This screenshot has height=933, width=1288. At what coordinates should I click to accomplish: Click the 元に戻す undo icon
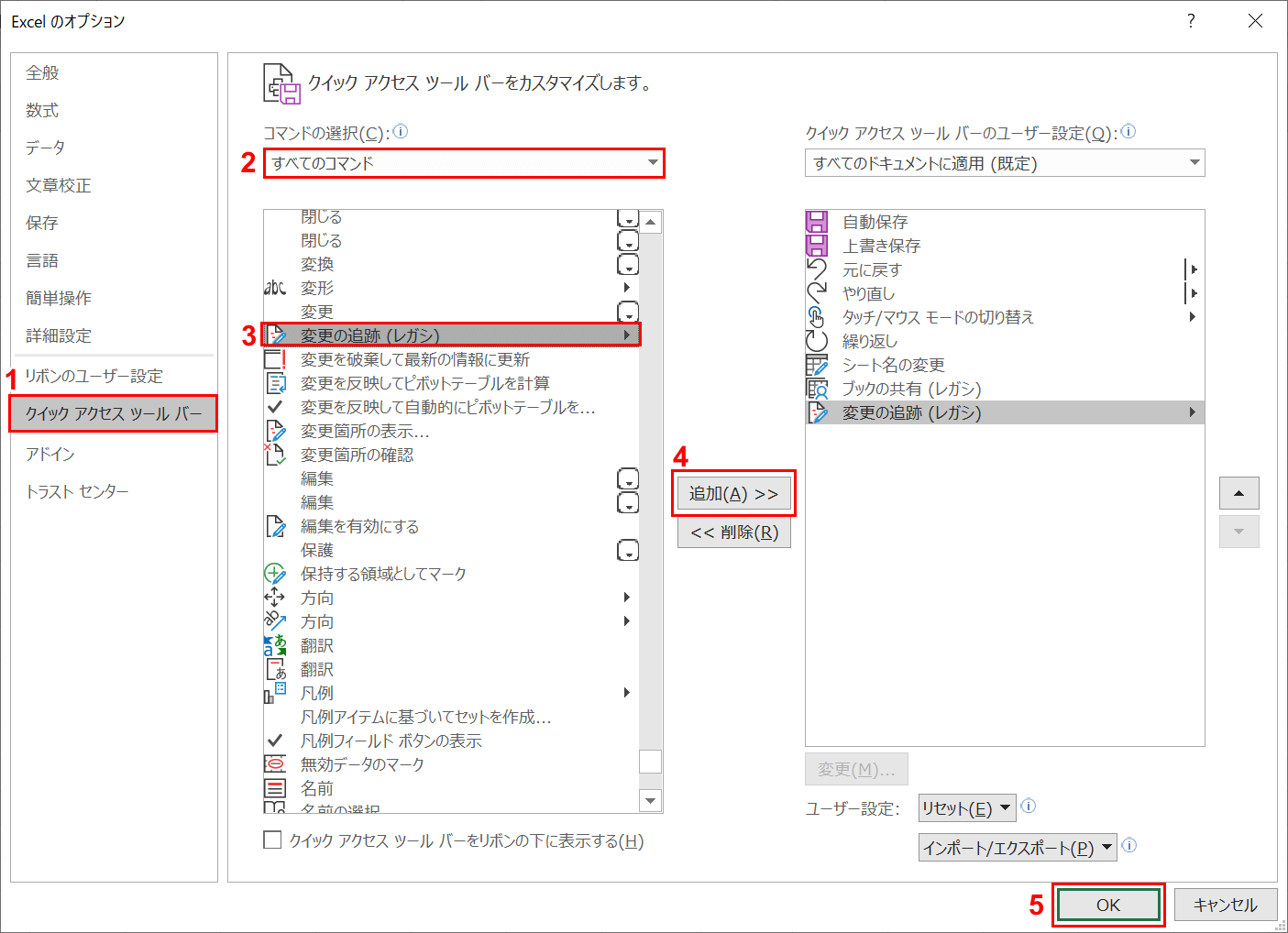coord(817,269)
